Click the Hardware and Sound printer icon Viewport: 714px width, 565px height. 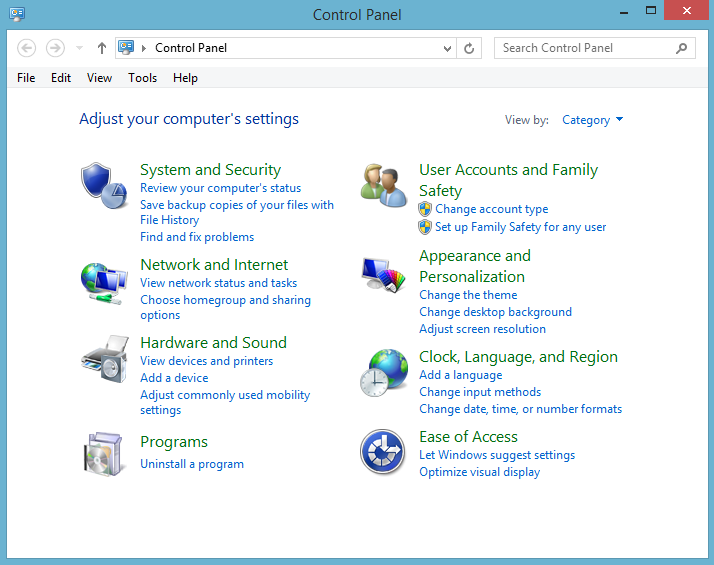(103, 359)
